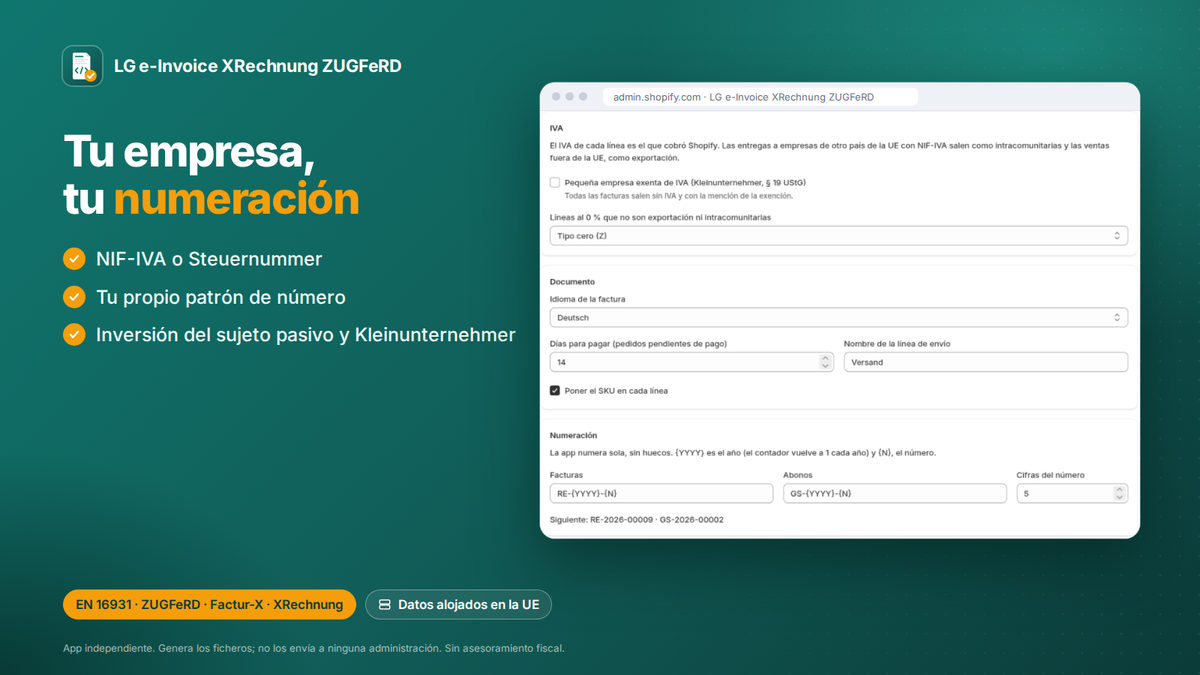This screenshot has height=675, width=1200.
Task: Click the Tu empresa, headline line
Action: pos(190,152)
